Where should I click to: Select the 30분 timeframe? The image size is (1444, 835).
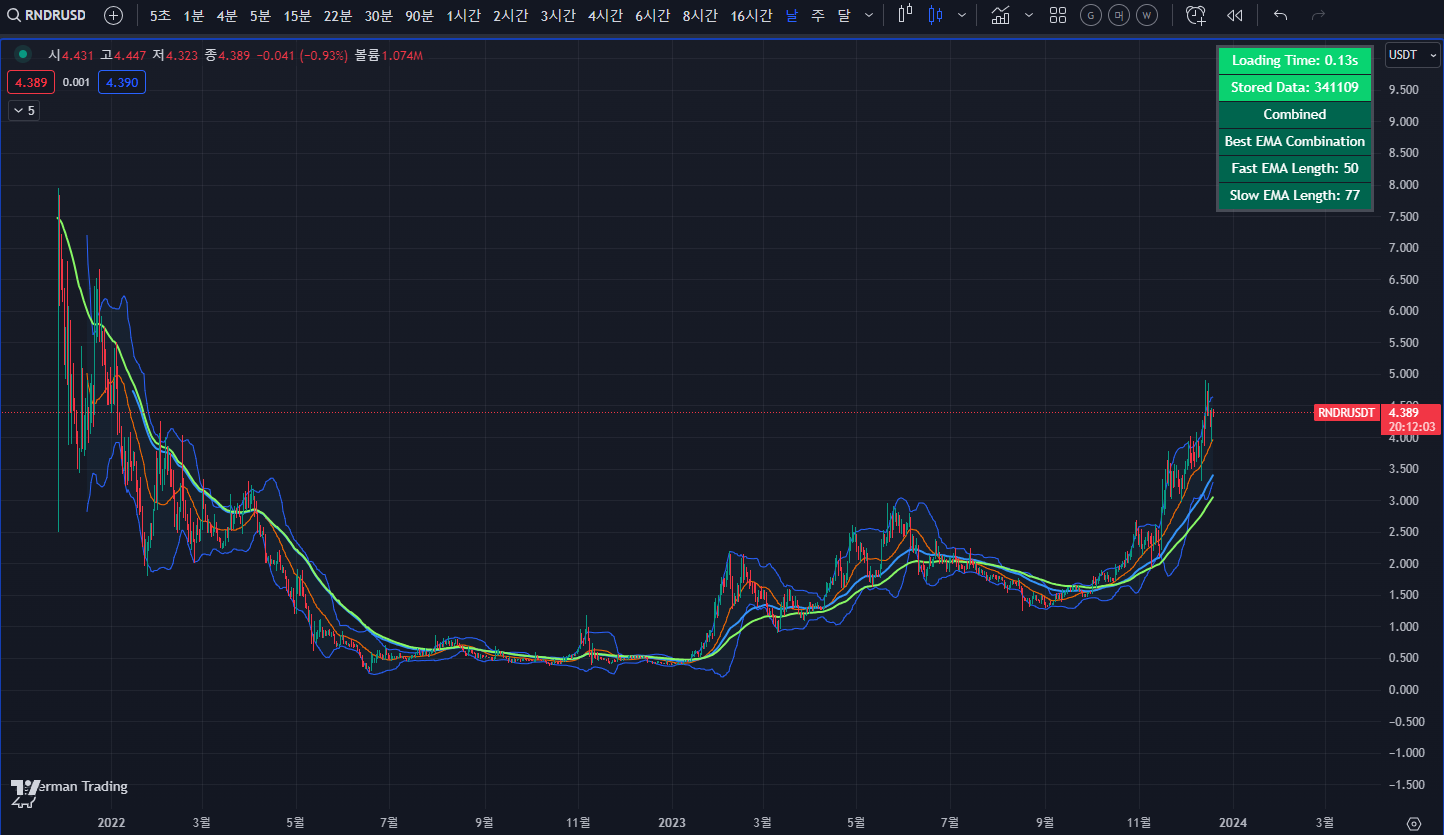tap(378, 15)
